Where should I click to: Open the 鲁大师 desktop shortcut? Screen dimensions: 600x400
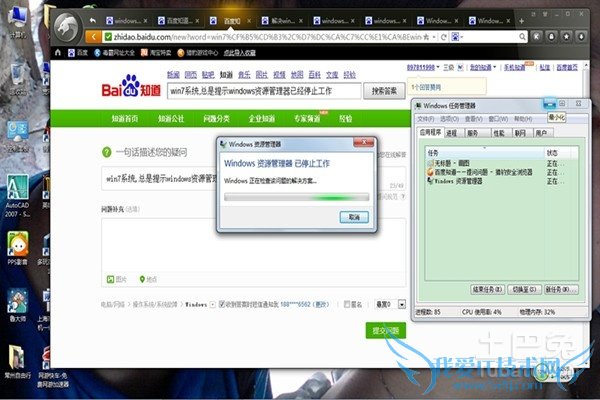(x=17, y=305)
